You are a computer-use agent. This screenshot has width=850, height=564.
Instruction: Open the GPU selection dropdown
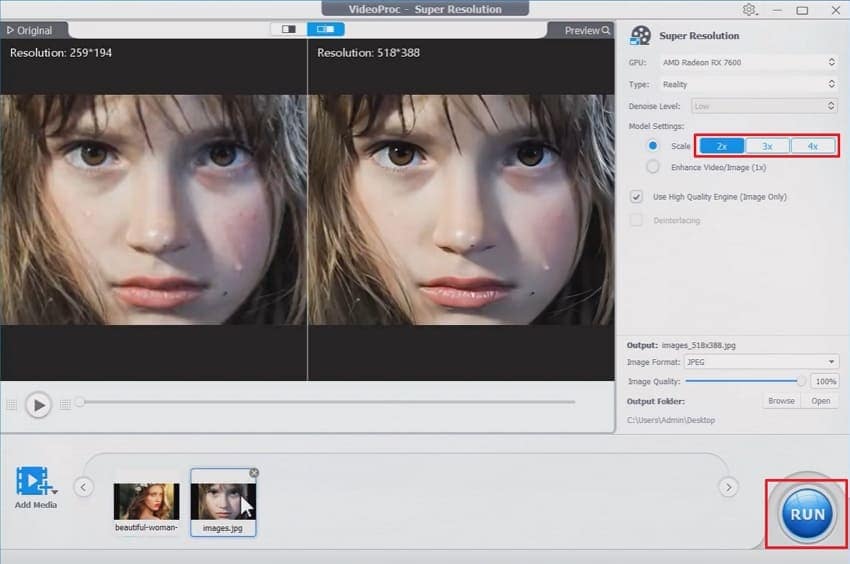tap(749, 62)
